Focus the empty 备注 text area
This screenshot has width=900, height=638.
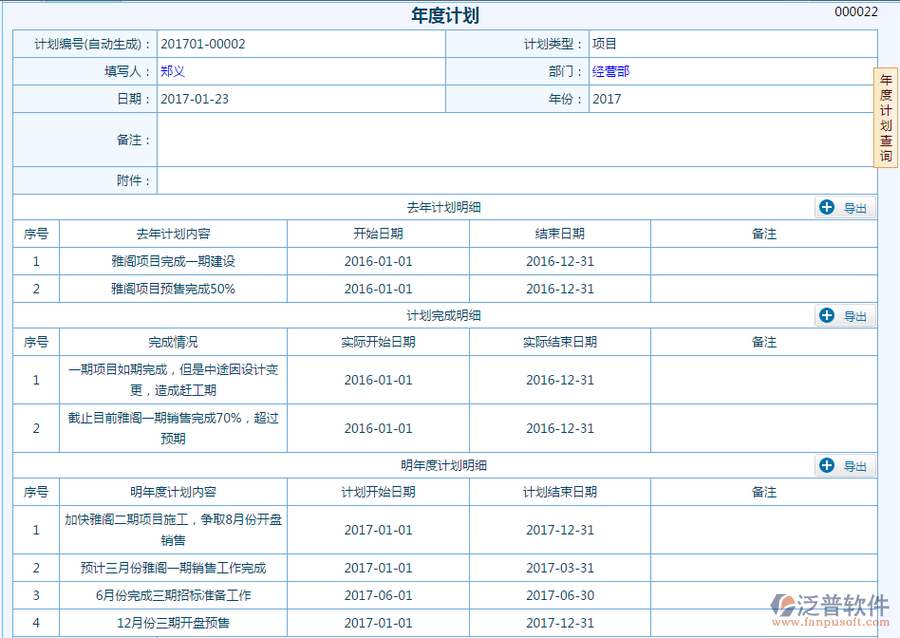[x=515, y=140]
